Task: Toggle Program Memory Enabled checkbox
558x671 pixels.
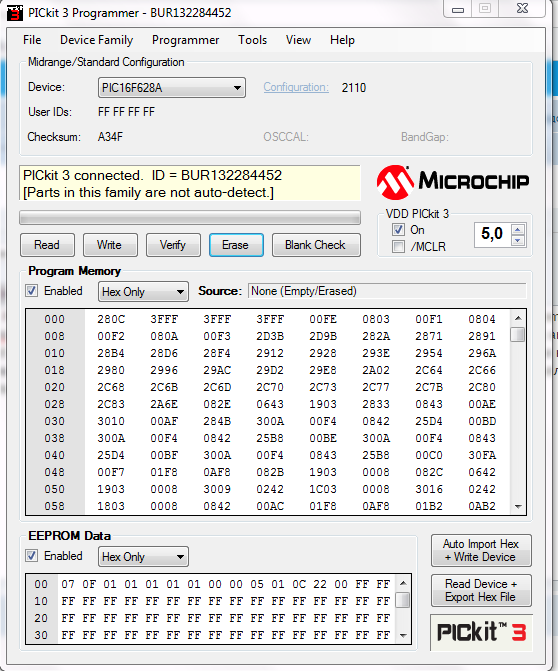Action: point(31,291)
